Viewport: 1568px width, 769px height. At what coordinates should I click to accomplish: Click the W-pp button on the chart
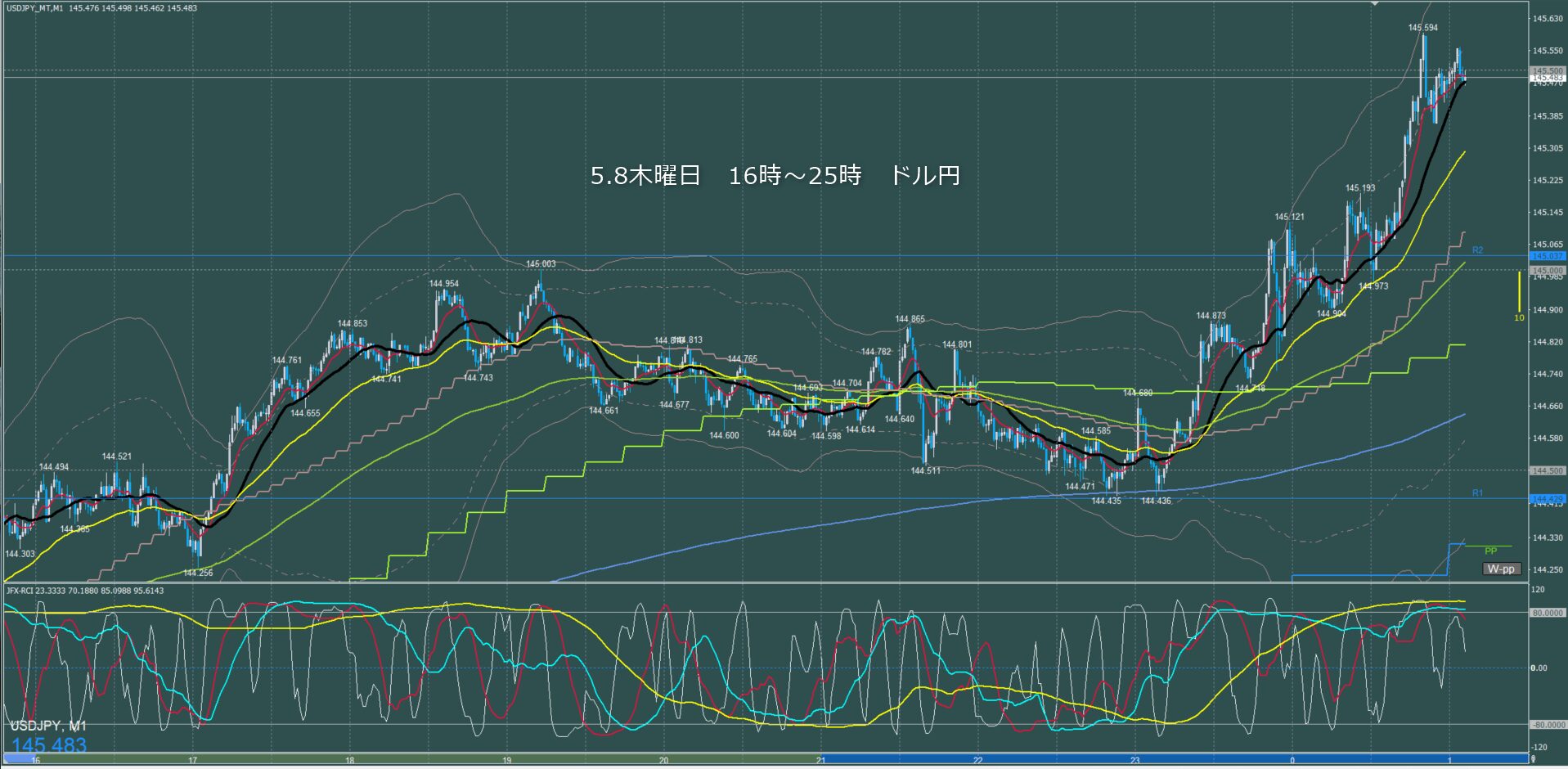pos(1501,569)
